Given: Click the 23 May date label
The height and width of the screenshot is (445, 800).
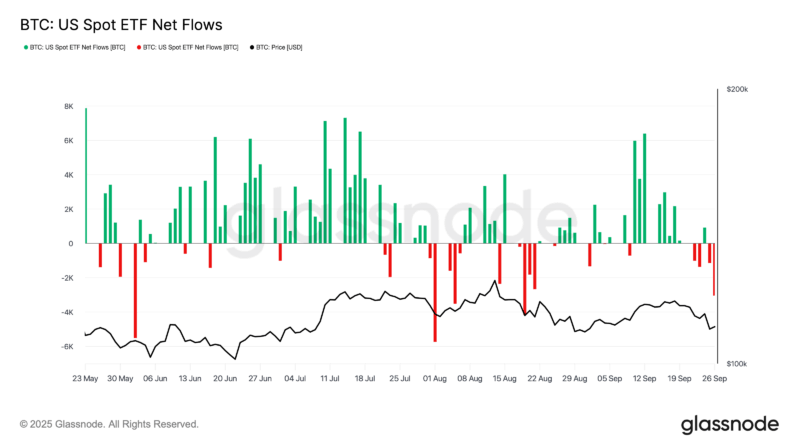Looking at the screenshot, I should [85, 380].
